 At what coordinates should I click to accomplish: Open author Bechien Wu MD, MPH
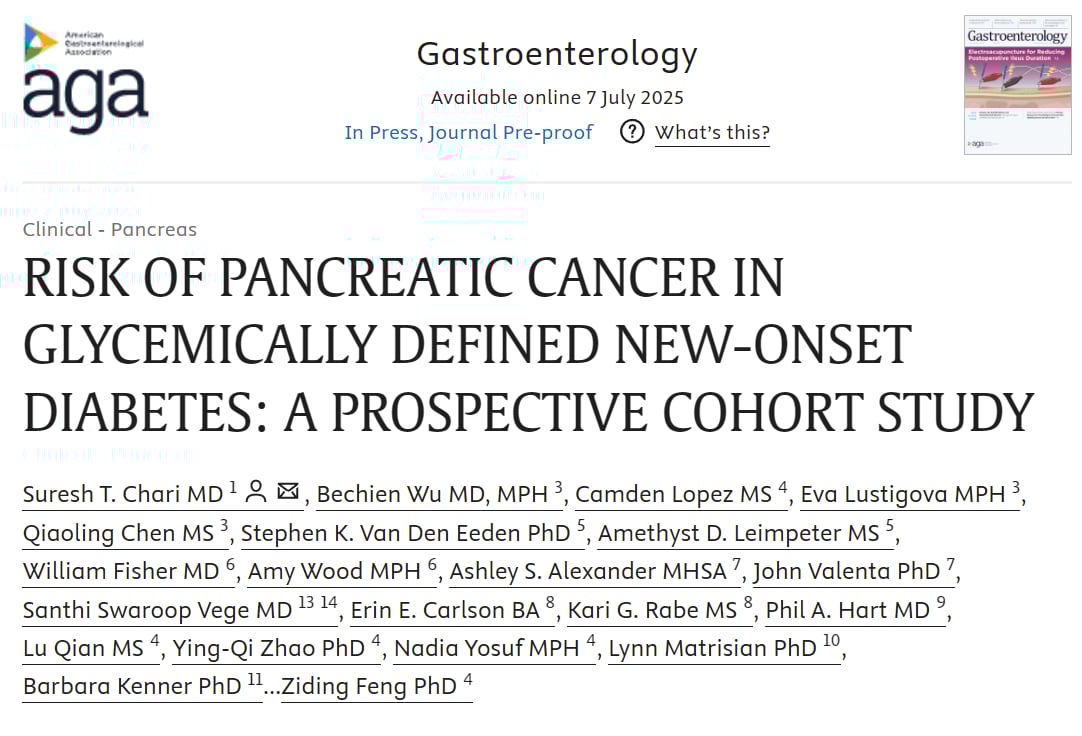433,494
